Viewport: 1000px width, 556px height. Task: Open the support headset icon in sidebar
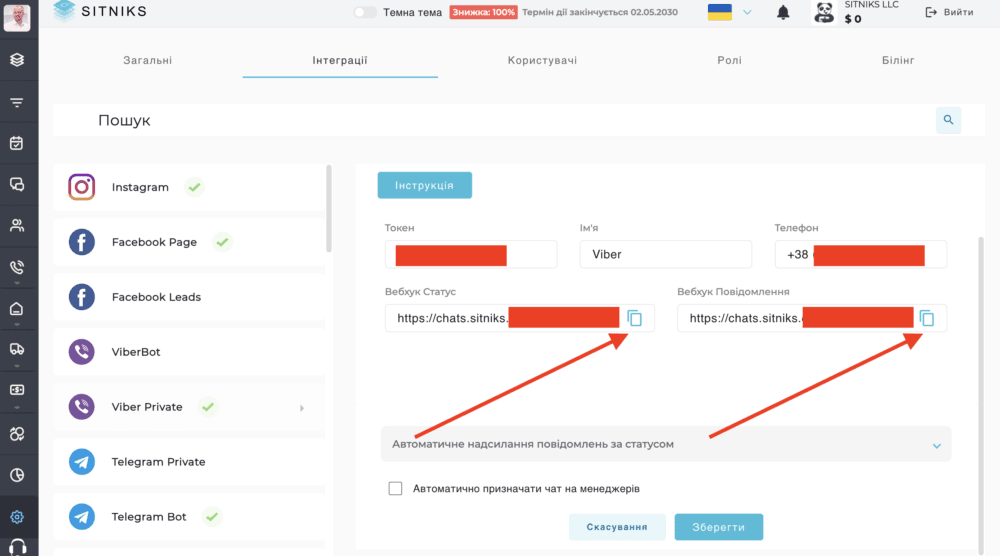pyautogui.click(x=17, y=548)
